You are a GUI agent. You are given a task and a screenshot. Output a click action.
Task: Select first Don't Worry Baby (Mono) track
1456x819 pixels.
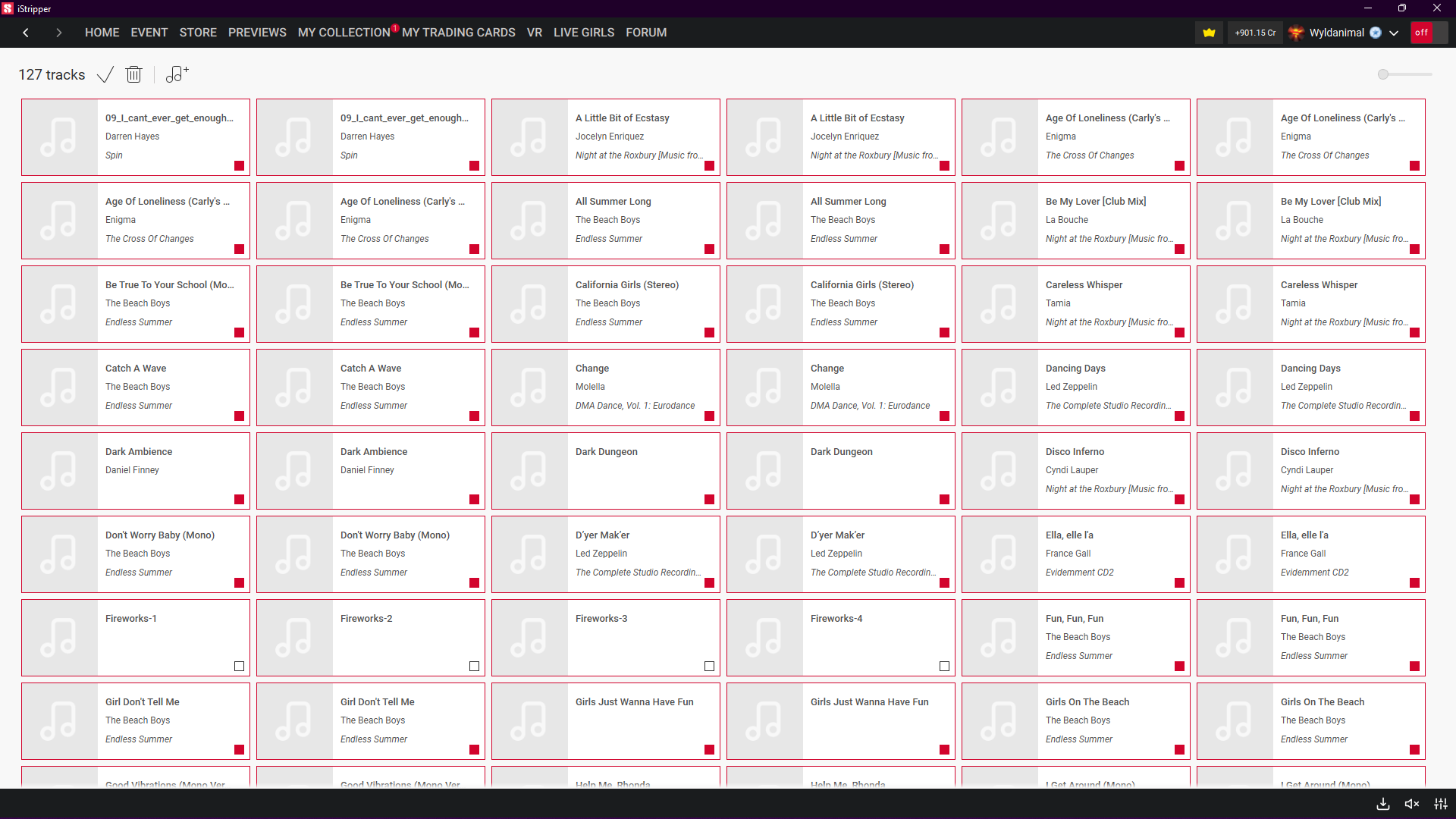click(136, 554)
